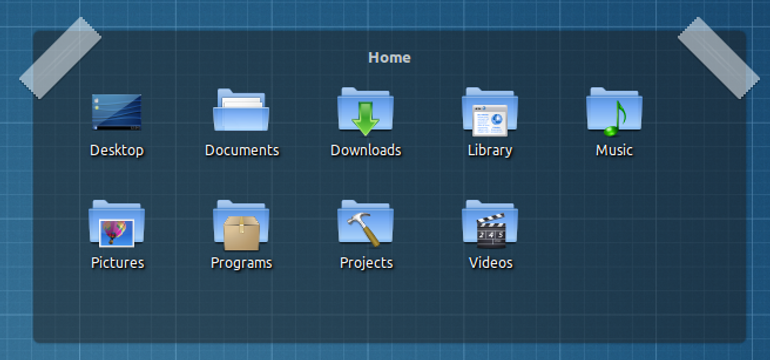The width and height of the screenshot is (770, 360).
Task: Open the Pictures folder with balloon
Action: [116, 223]
